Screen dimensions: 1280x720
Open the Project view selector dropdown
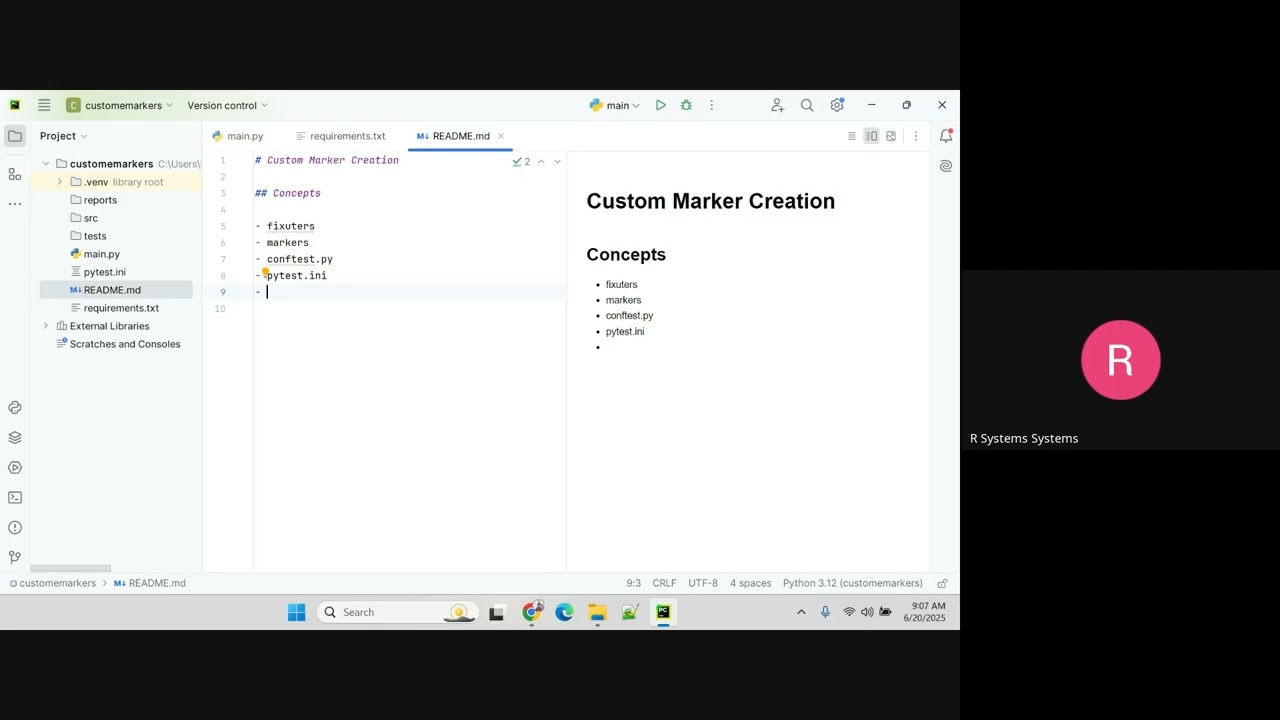click(63, 136)
